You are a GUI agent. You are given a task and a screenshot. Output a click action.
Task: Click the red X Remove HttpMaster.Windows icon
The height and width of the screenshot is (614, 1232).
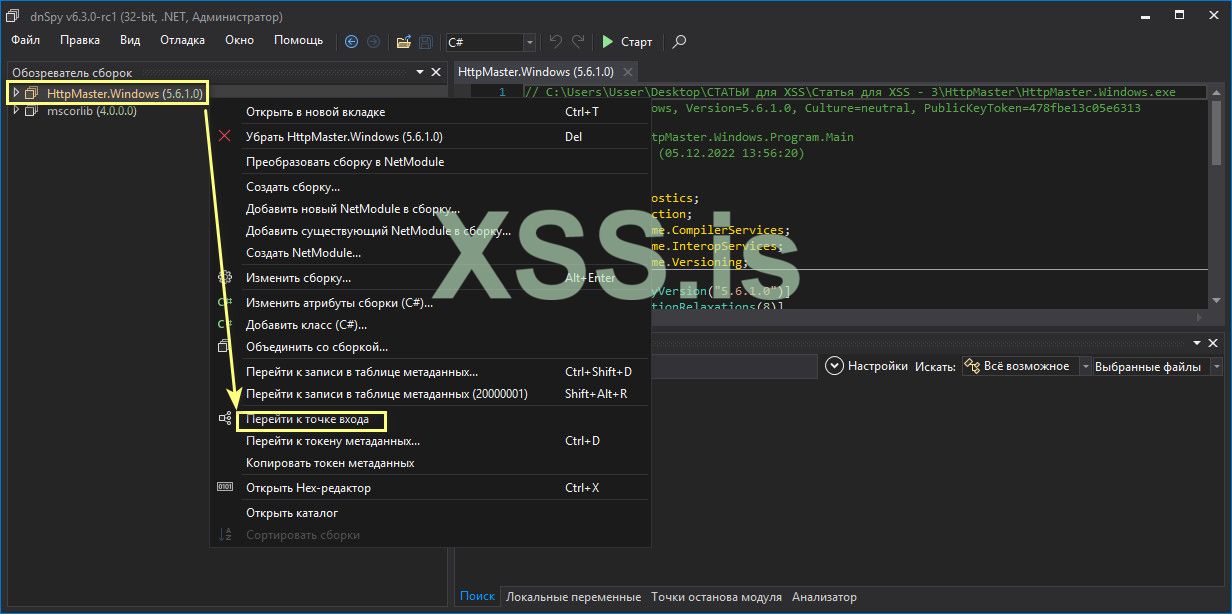click(225, 136)
